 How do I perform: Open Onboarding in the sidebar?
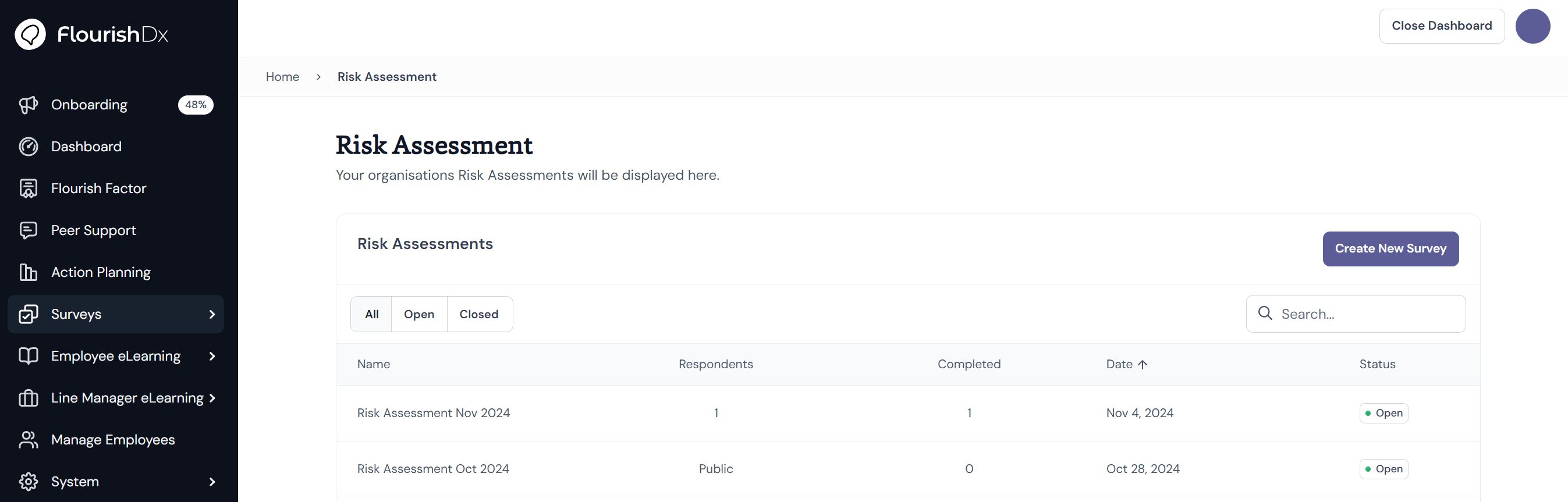pyautogui.click(x=116, y=105)
